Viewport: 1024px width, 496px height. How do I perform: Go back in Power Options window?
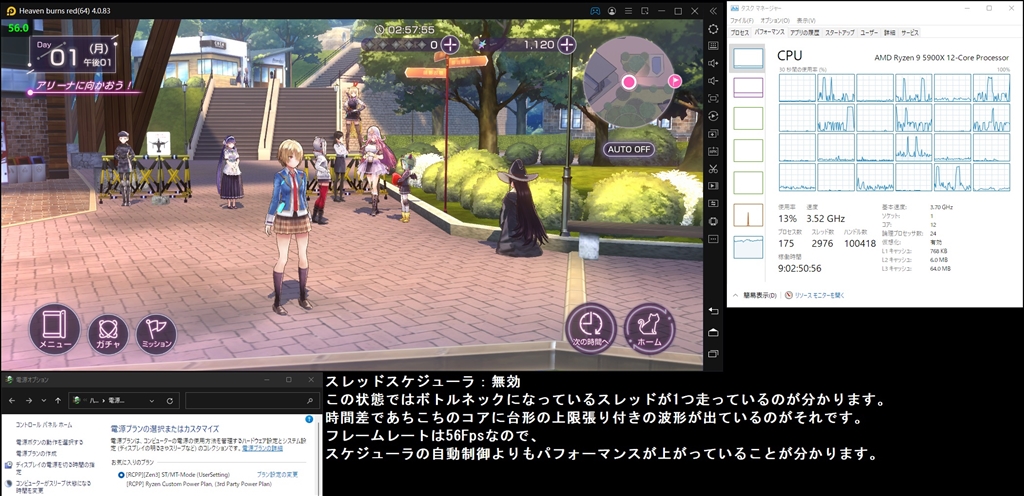tap(12, 400)
